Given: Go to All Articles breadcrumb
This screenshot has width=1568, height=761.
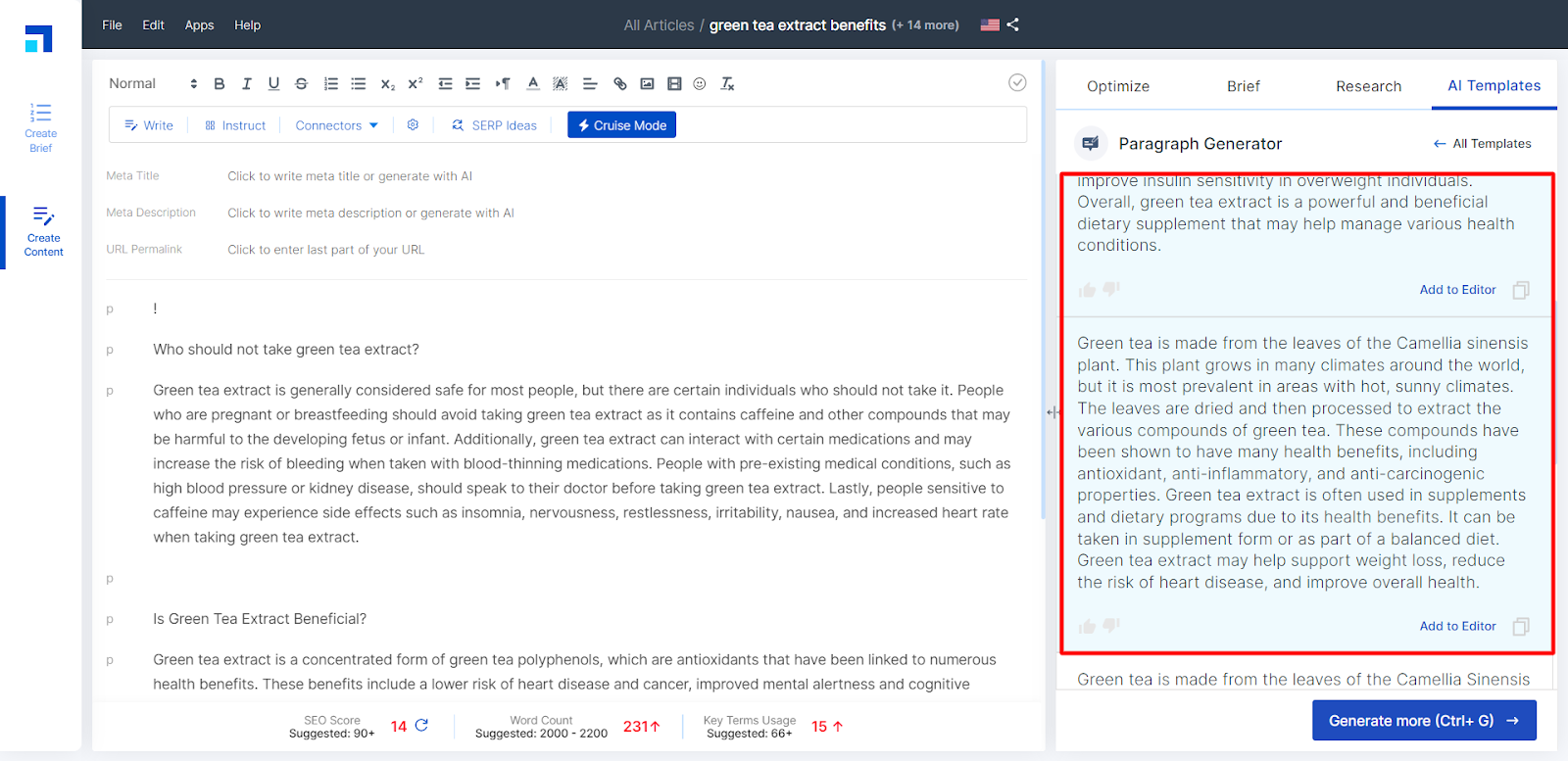Looking at the screenshot, I should (x=659, y=25).
